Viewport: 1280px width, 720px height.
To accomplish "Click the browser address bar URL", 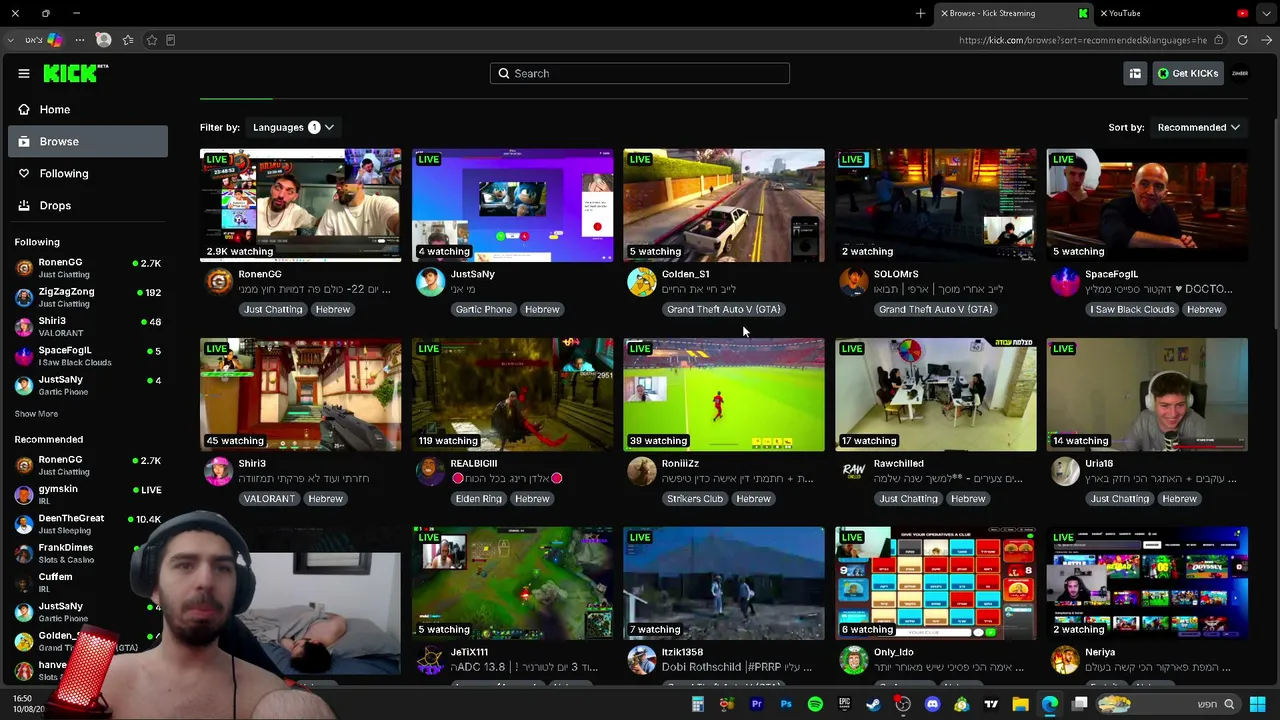I will pyautogui.click(x=1082, y=40).
